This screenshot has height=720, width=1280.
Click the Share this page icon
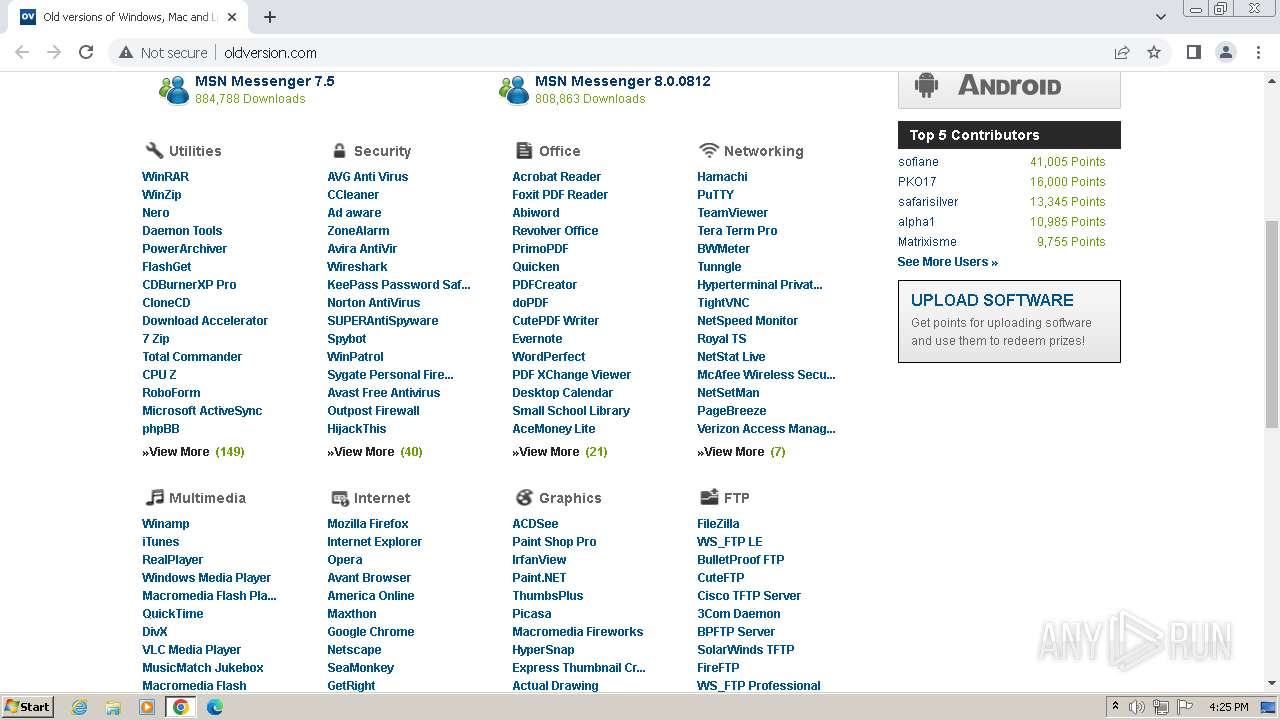[1122, 52]
